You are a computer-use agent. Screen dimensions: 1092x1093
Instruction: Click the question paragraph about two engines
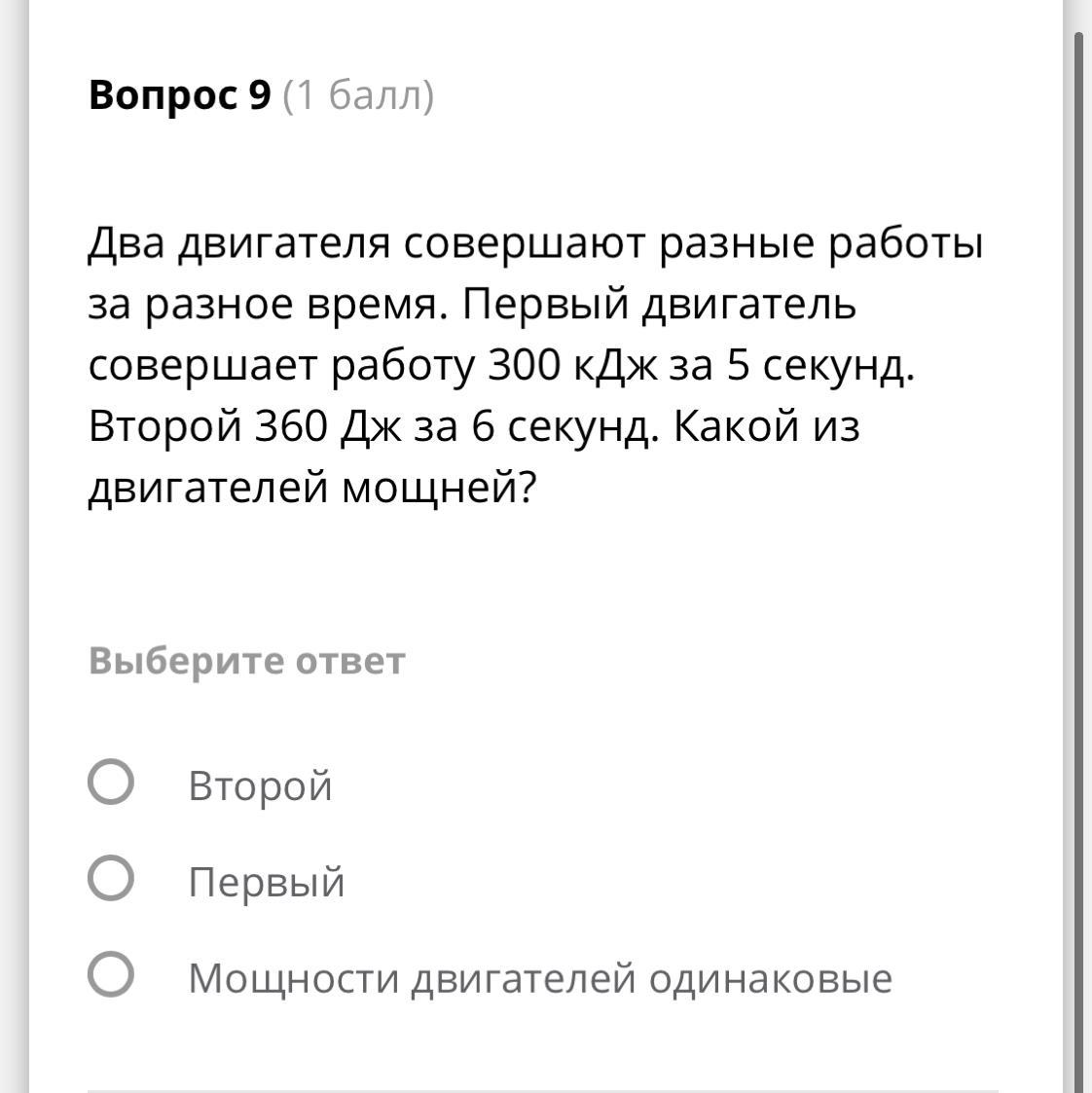tap(535, 366)
